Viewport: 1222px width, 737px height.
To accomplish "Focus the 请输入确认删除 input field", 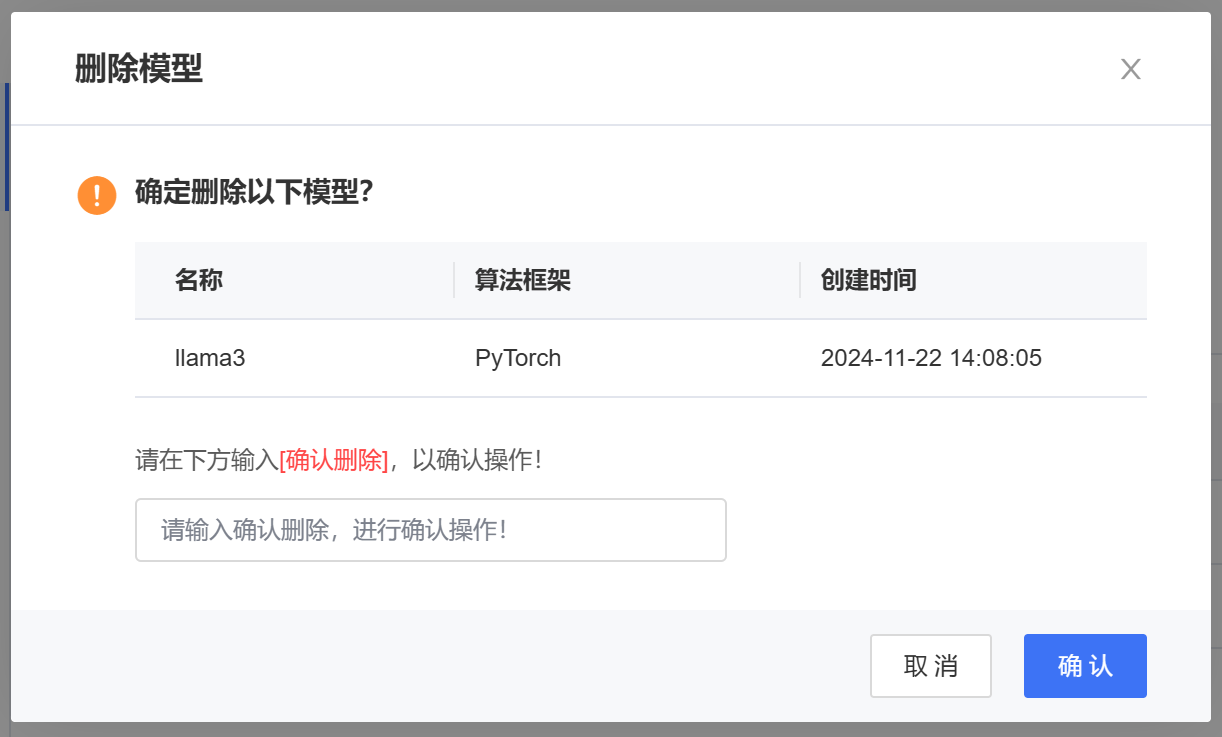I will click(430, 530).
